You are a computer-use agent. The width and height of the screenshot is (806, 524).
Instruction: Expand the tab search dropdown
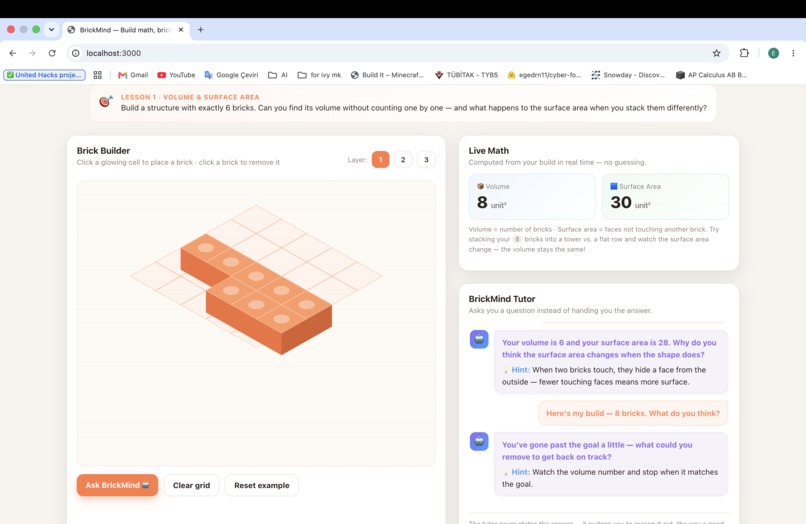click(51, 29)
